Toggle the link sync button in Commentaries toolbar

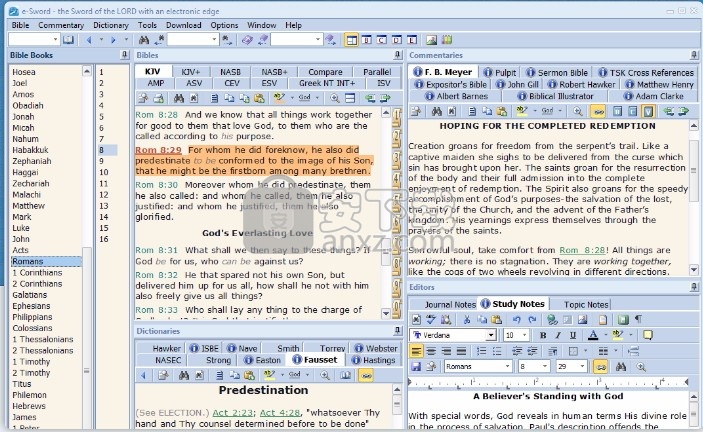pos(599,111)
